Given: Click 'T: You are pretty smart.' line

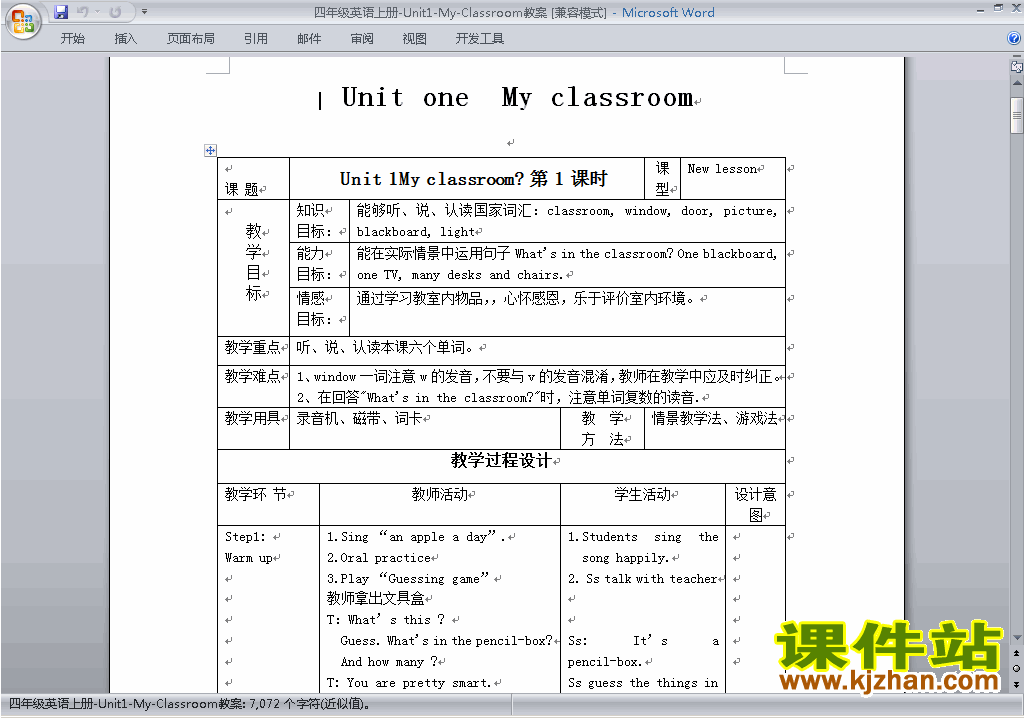Looking at the screenshot, I should click(x=409, y=683).
